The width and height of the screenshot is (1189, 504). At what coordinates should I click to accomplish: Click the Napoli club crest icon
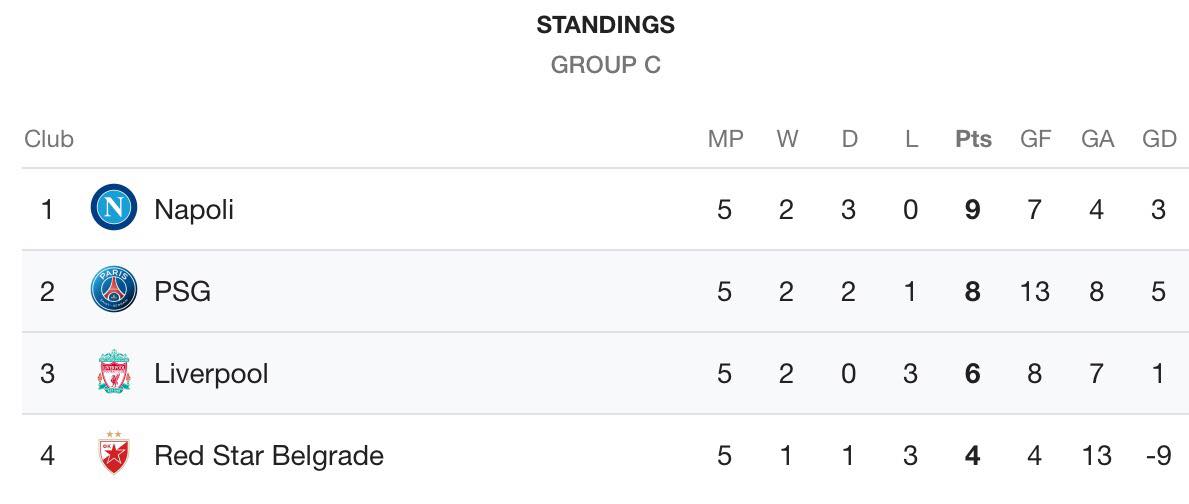point(114,208)
